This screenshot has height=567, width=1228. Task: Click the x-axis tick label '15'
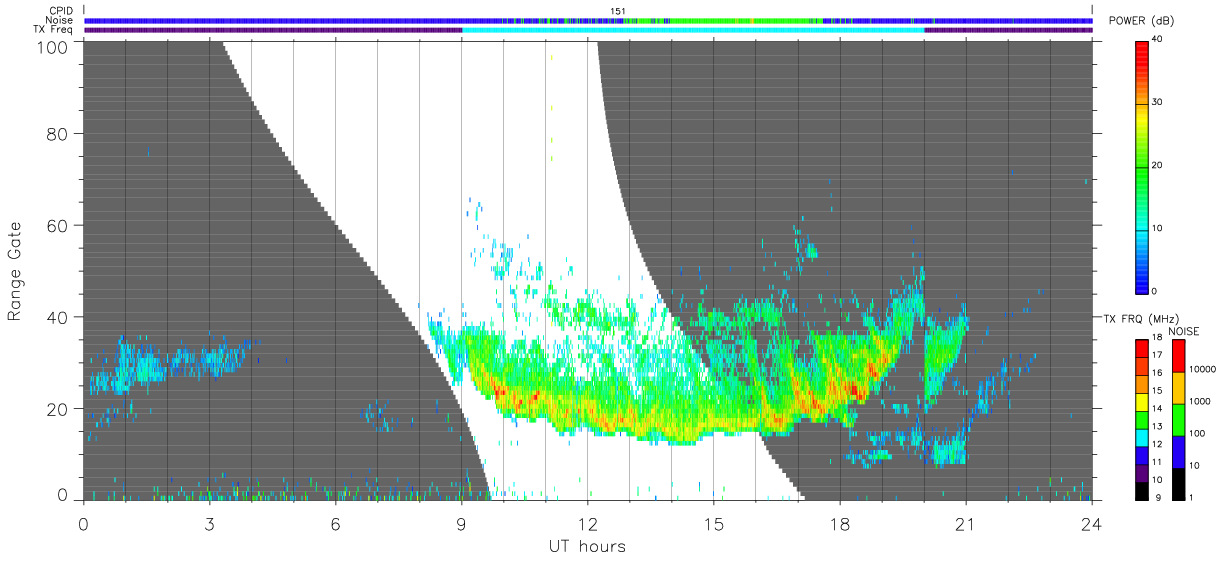pyautogui.click(x=714, y=522)
